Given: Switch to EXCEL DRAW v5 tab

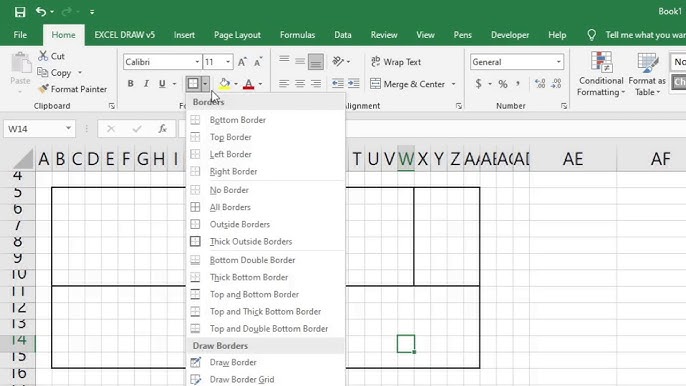Looking at the screenshot, I should pos(125,35).
